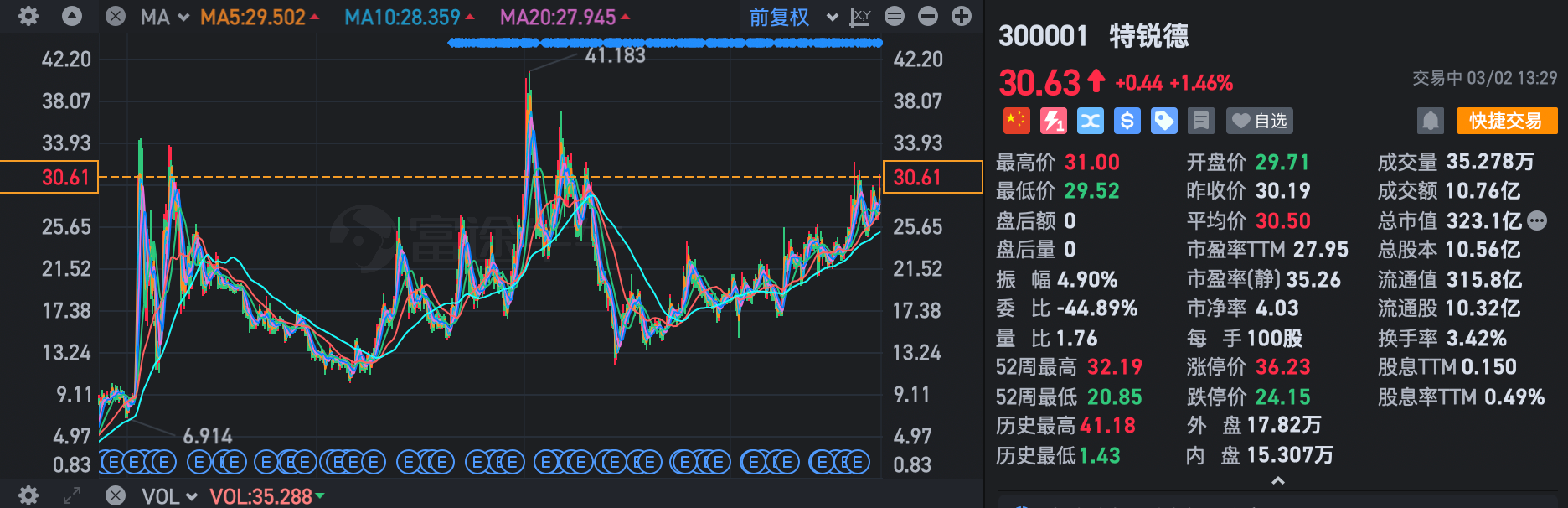Click the 交易中 03/02 13:29 status
The width and height of the screenshot is (1568, 508).
point(1484,78)
